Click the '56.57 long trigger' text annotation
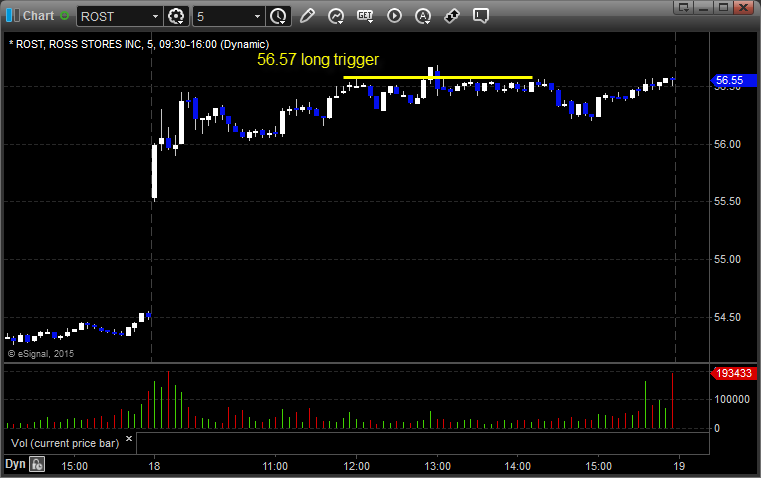This screenshot has width=761, height=478. tap(318, 60)
